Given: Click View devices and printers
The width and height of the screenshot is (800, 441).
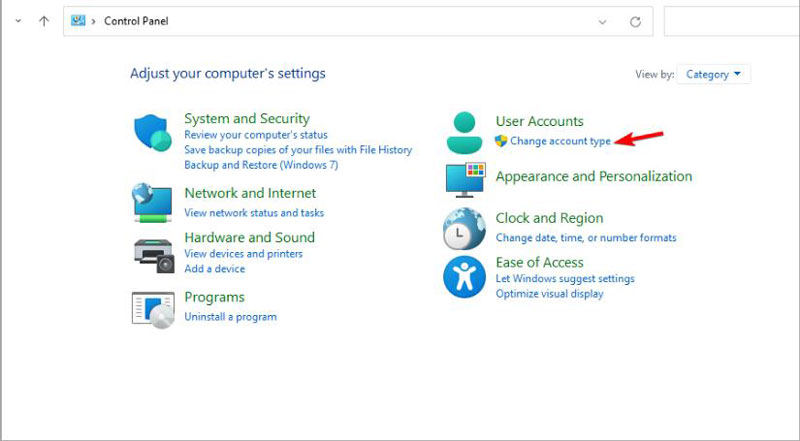Looking at the screenshot, I should tap(243, 254).
